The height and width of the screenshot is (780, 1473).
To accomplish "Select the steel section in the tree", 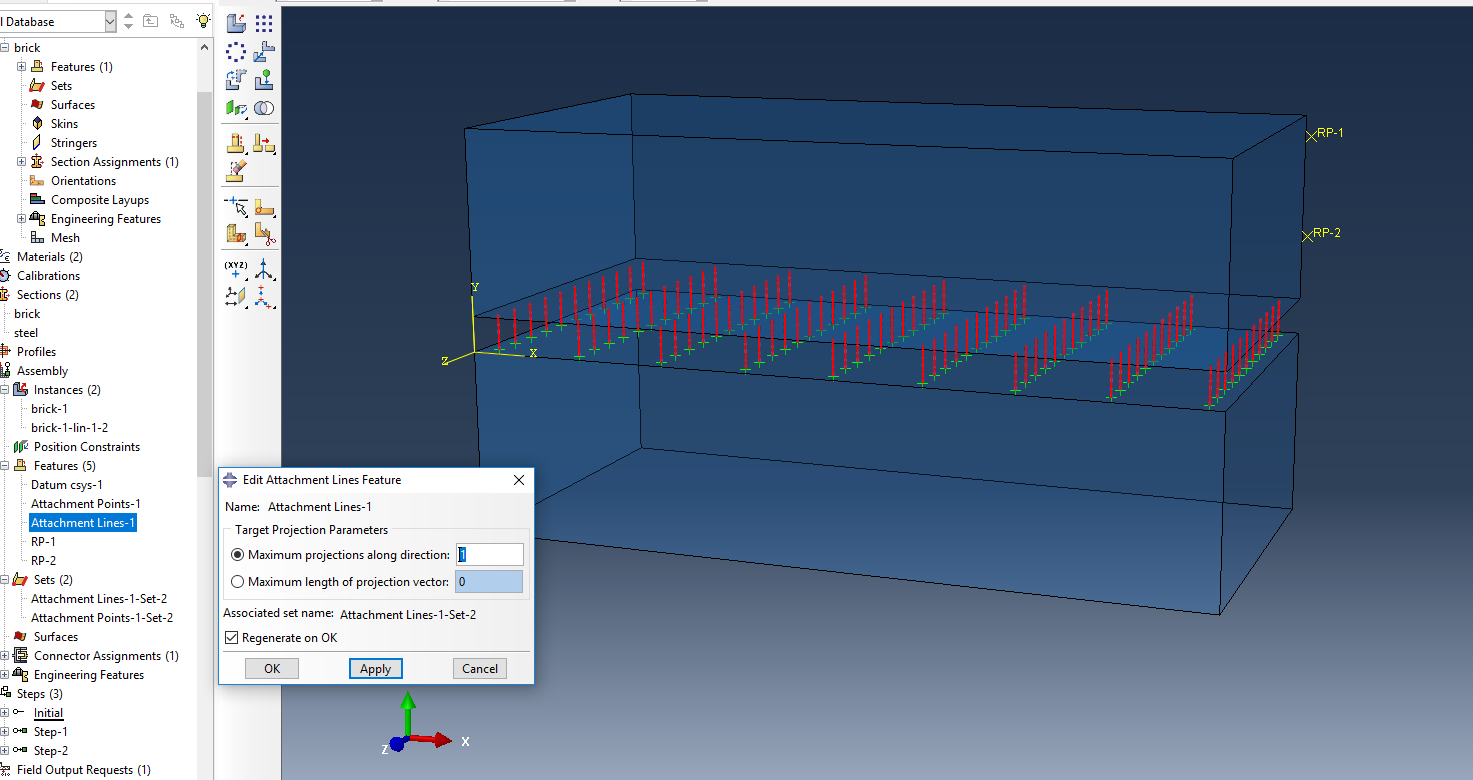I will pyautogui.click(x=26, y=333).
